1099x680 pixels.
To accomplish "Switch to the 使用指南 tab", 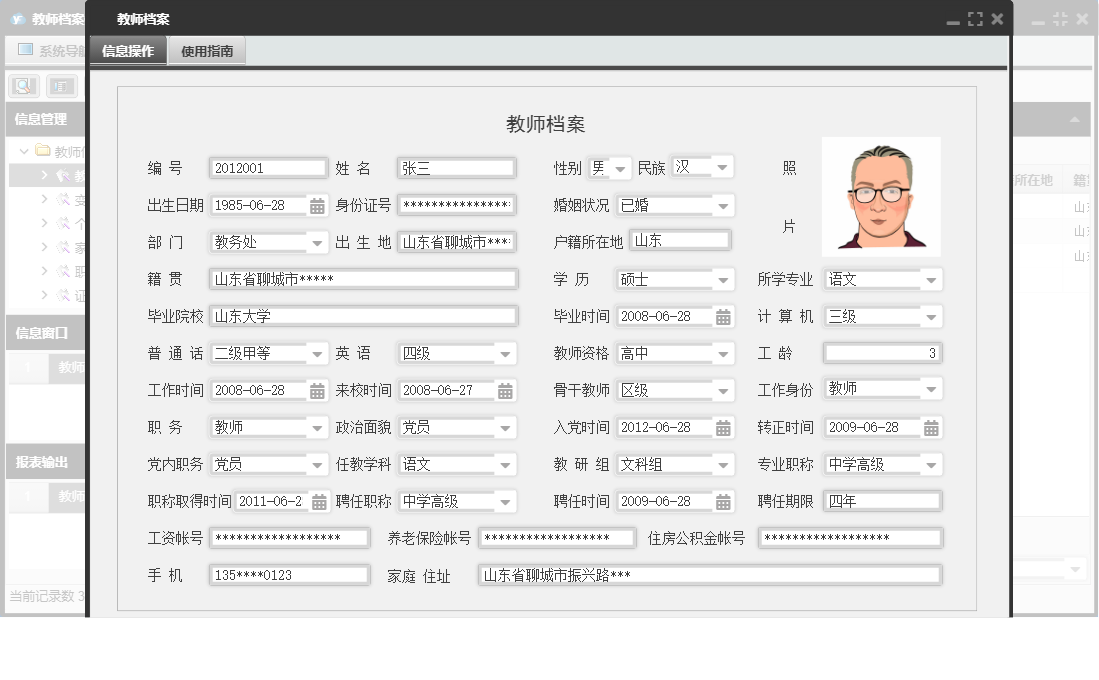I will (x=206, y=48).
